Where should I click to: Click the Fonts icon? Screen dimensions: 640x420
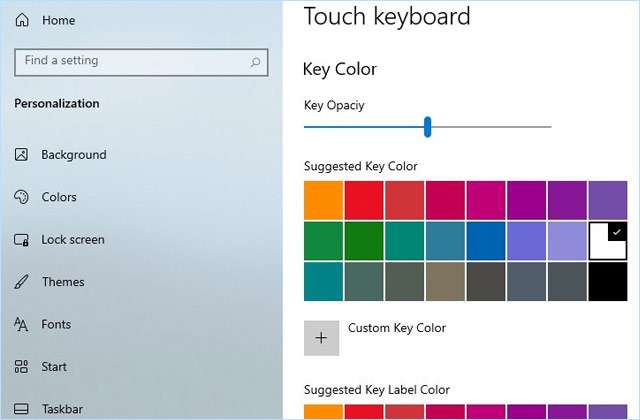click(x=22, y=325)
